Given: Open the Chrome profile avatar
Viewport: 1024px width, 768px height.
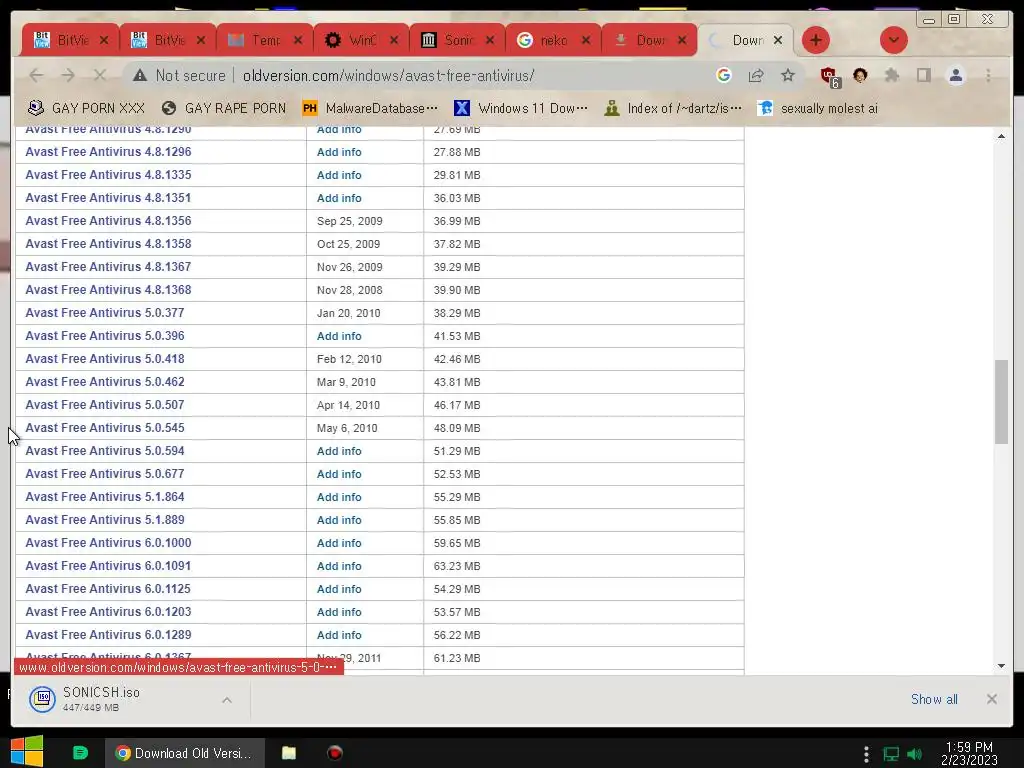Looking at the screenshot, I should click(955, 76).
